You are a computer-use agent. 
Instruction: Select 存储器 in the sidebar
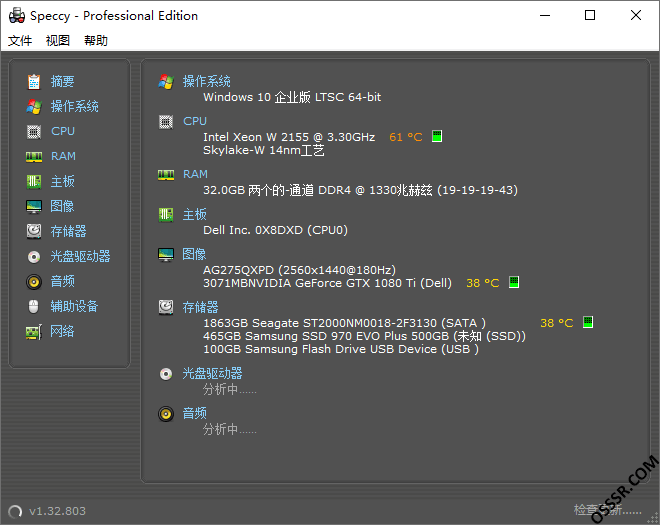tap(68, 231)
